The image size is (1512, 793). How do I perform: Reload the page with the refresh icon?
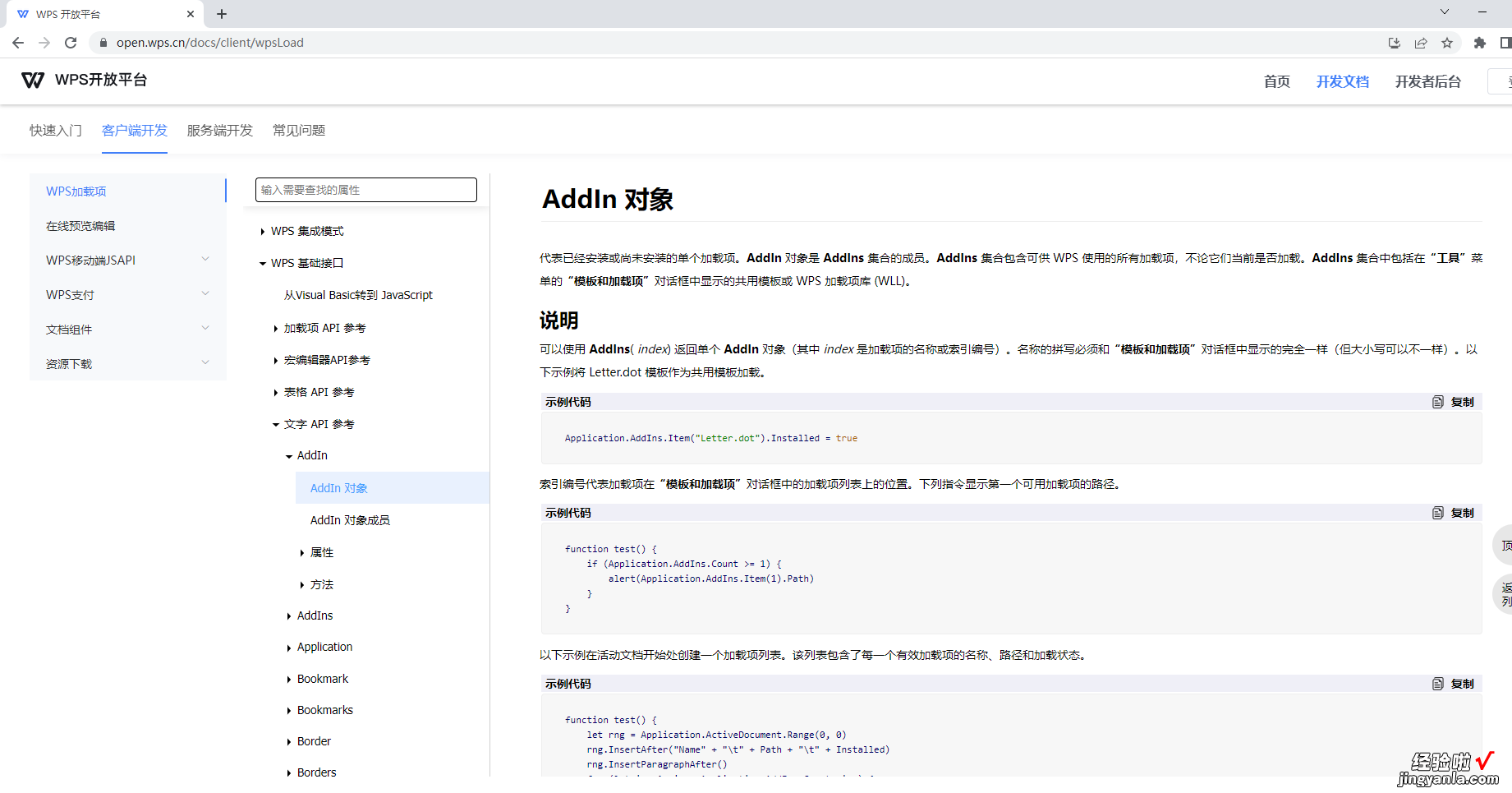(x=71, y=43)
